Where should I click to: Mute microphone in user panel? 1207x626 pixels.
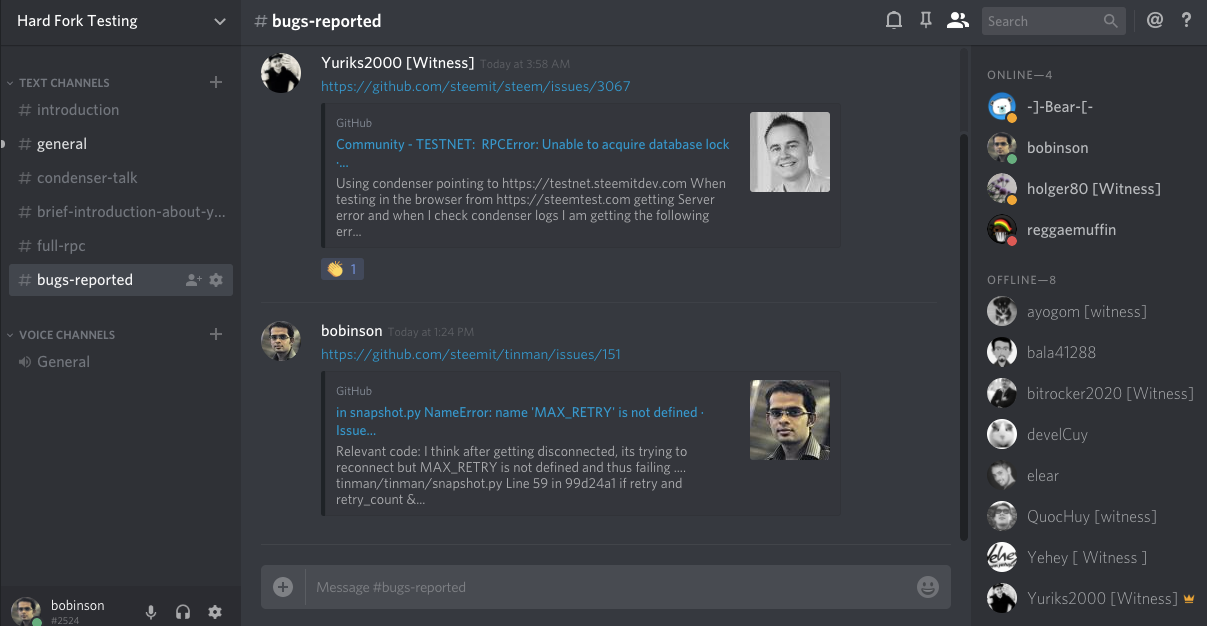(151, 612)
